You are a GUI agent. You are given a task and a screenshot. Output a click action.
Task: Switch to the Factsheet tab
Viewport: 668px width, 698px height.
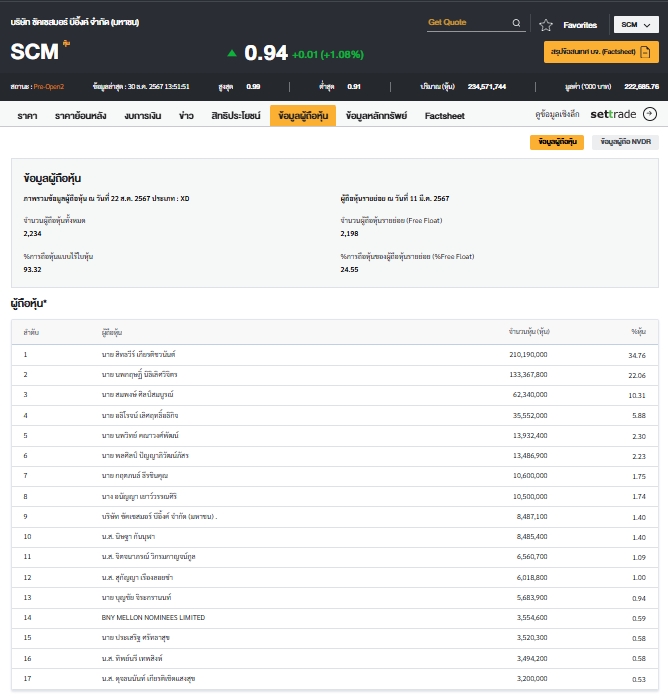pyautogui.click(x=445, y=116)
